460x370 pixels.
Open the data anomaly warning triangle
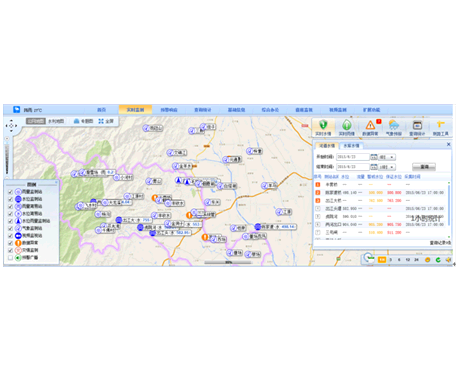(370, 128)
